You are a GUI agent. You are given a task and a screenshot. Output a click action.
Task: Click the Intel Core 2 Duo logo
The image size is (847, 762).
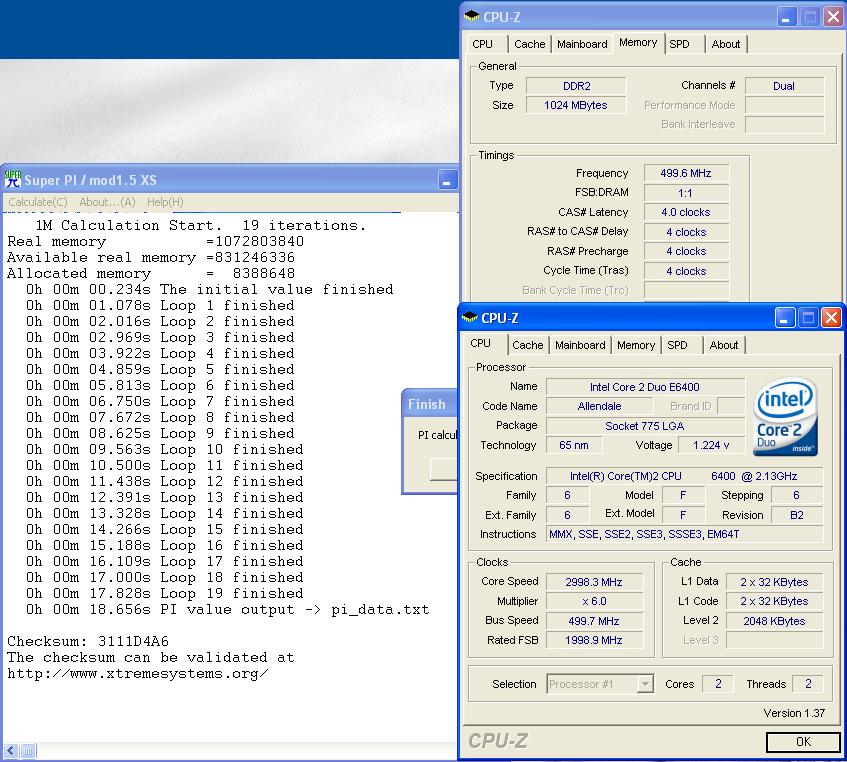pos(785,417)
